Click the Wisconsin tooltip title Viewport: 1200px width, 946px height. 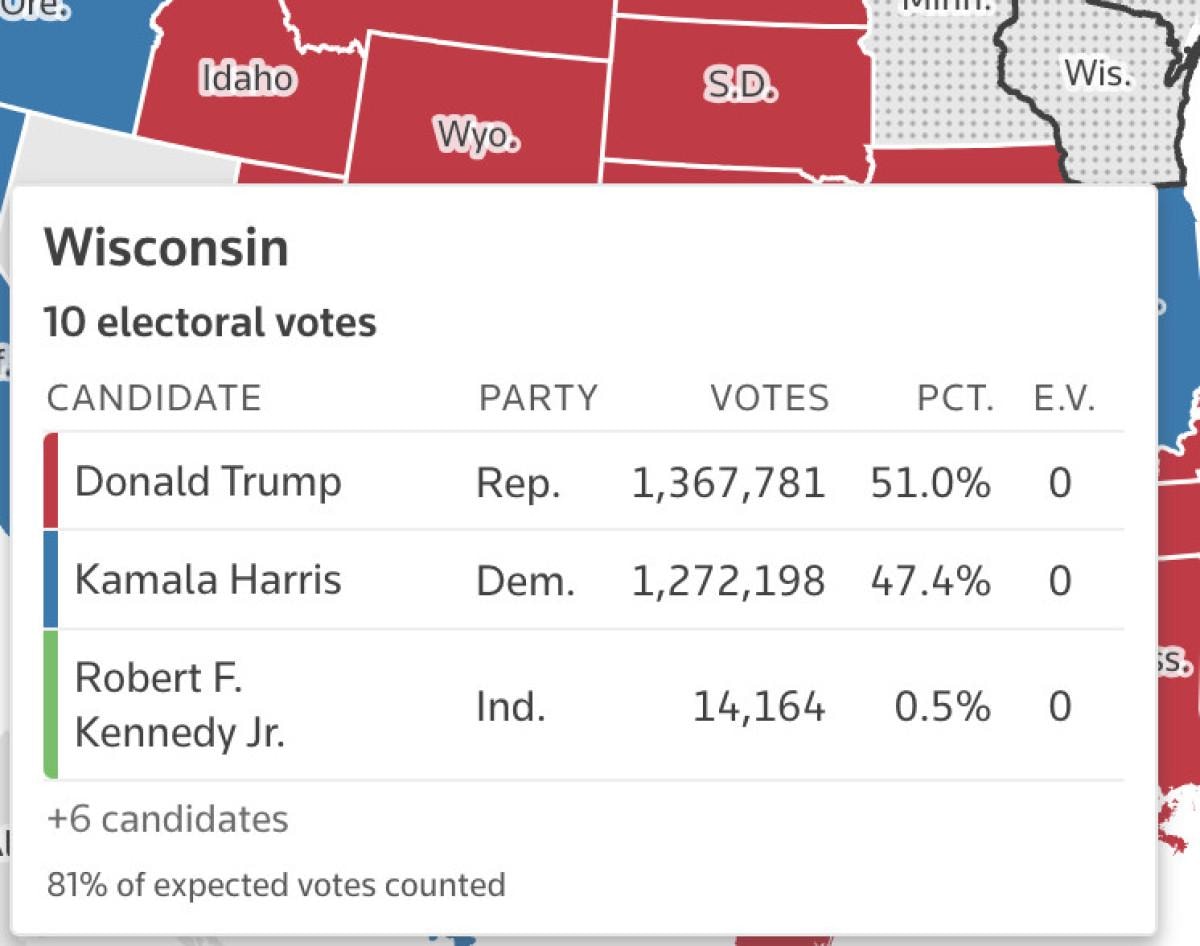[166, 248]
